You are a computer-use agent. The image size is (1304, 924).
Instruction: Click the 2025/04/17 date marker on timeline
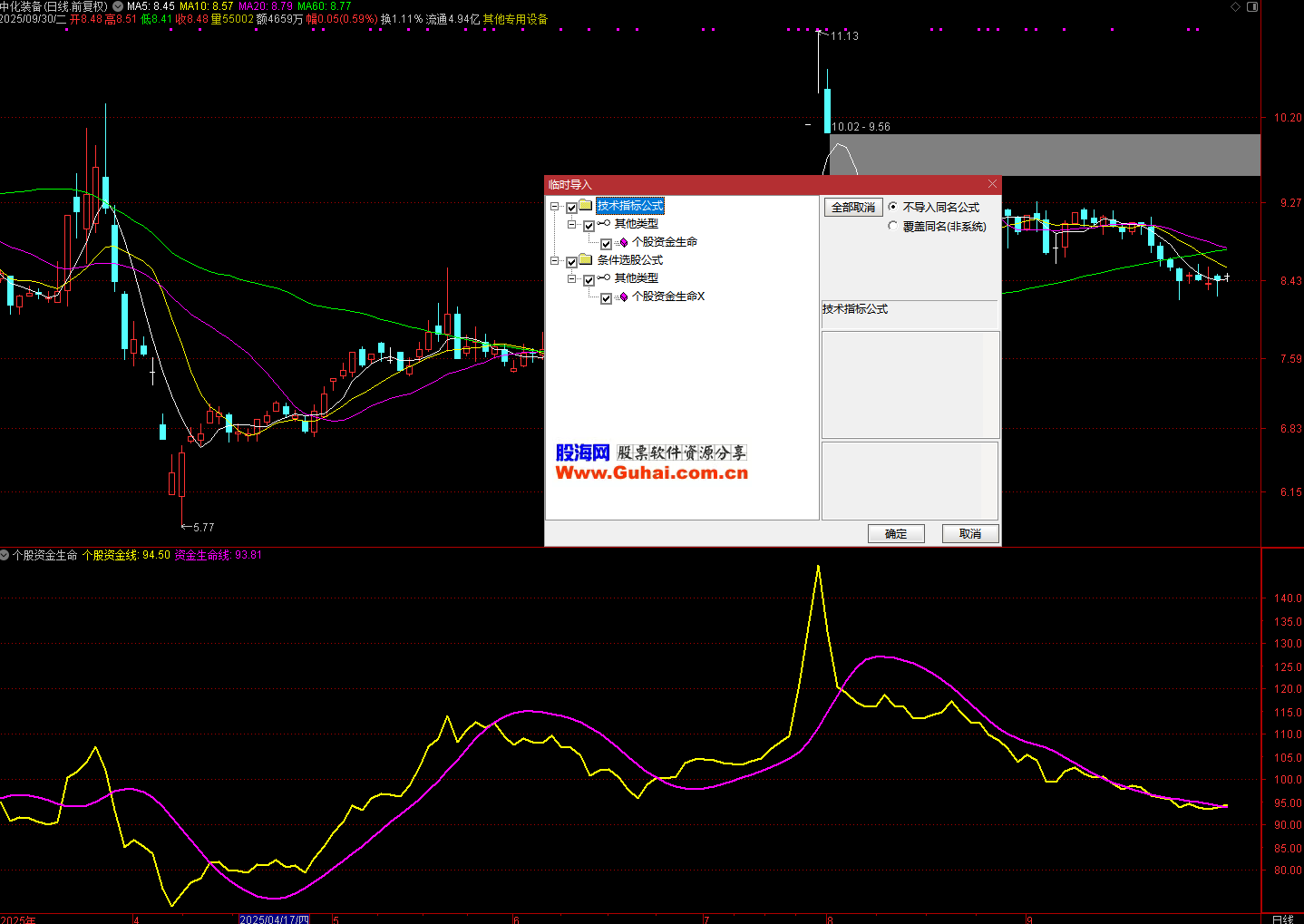(x=274, y=919)
